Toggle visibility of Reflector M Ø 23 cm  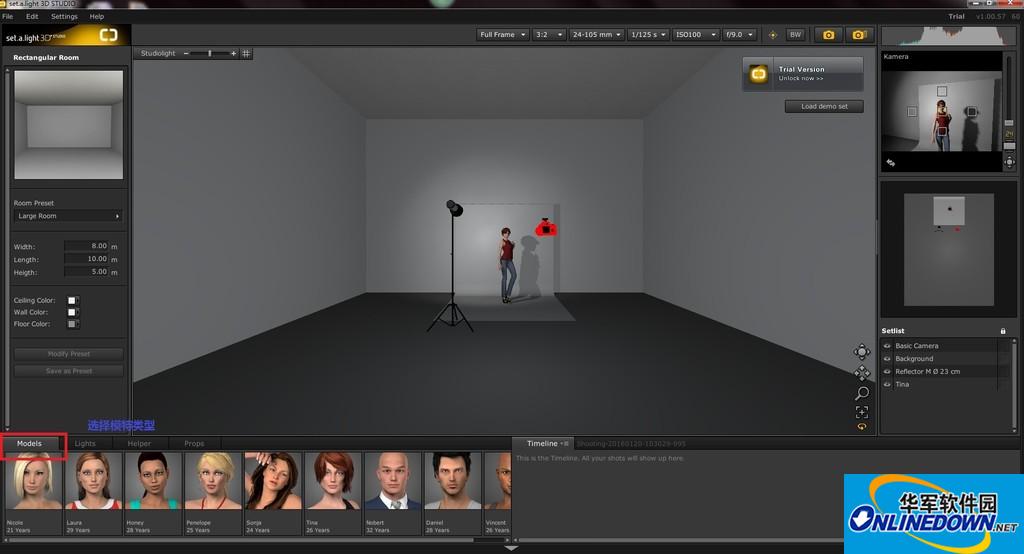pos(887,372)
